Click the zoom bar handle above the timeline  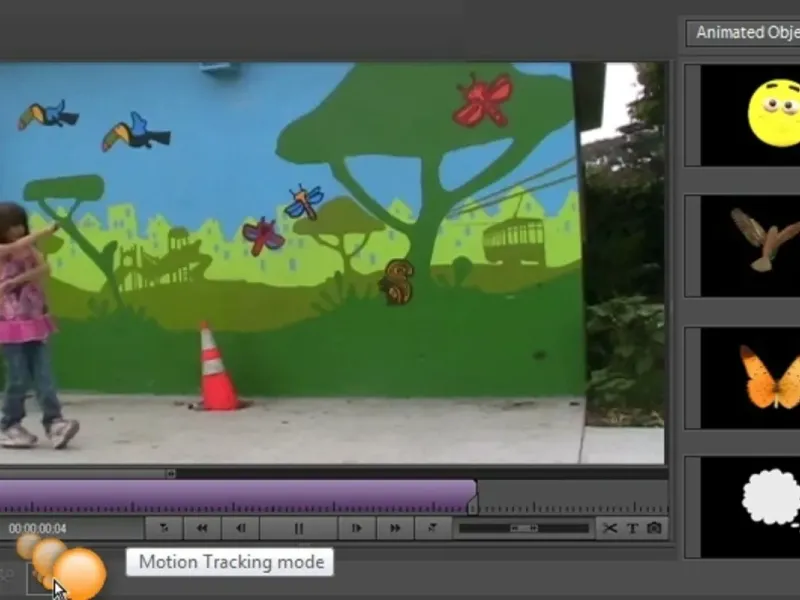(x=170, y=474)
